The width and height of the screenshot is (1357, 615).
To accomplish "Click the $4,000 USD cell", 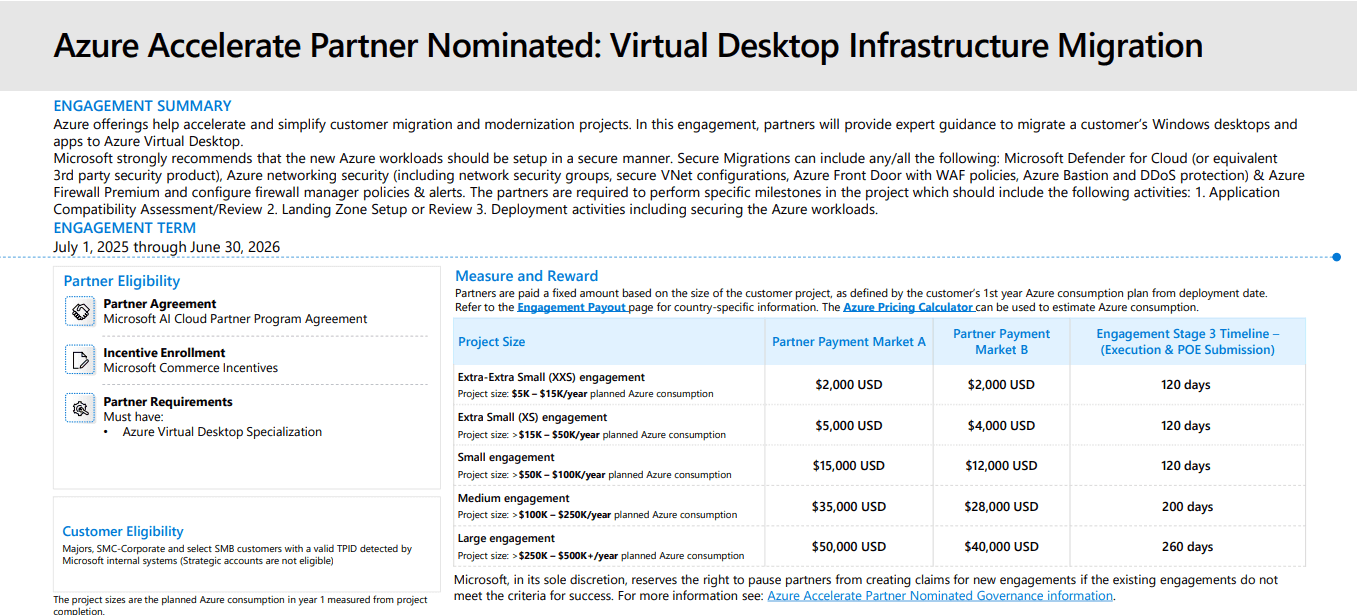I will coord(1001,426).
